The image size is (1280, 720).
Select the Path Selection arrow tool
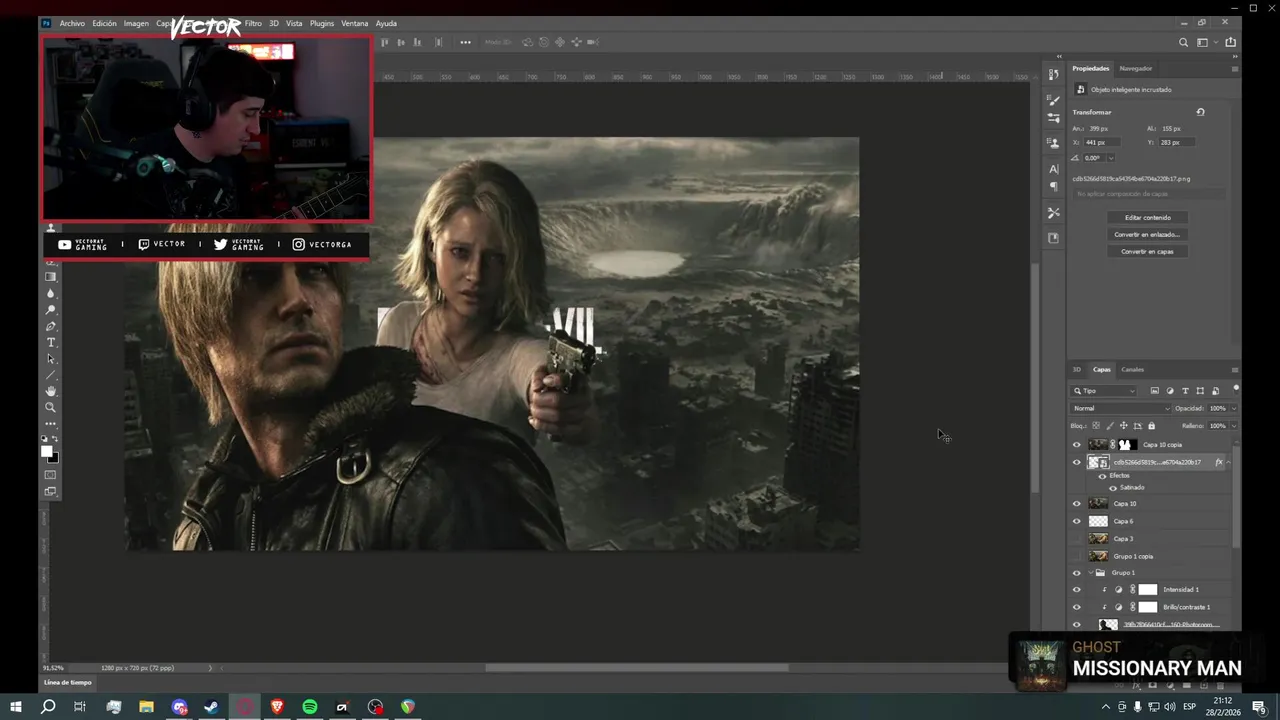click(51, 359)
